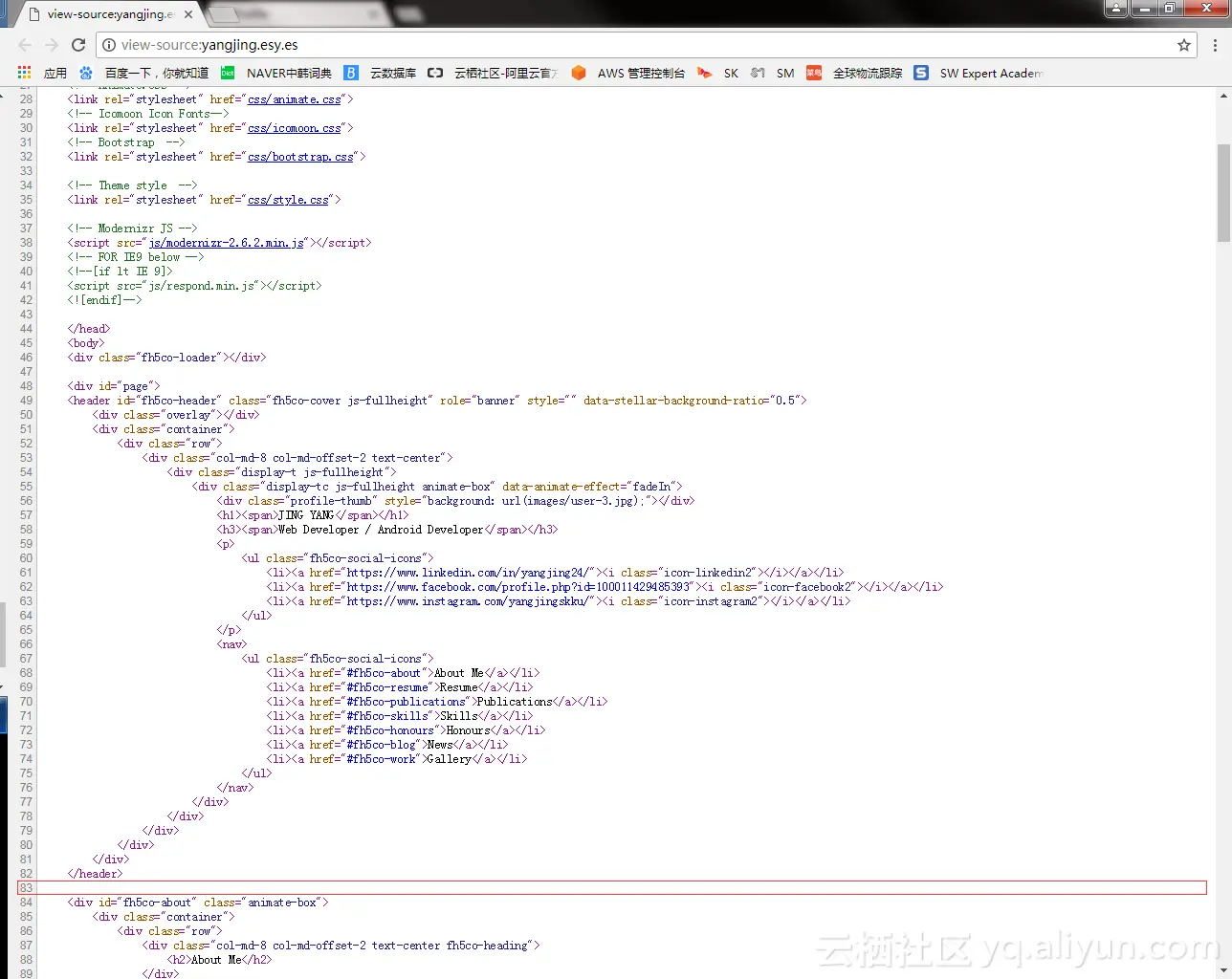The image size is (1232, 979).
Task: Click the JING YANG heading text
Action: pyautogui.click(x=306, y=515)
